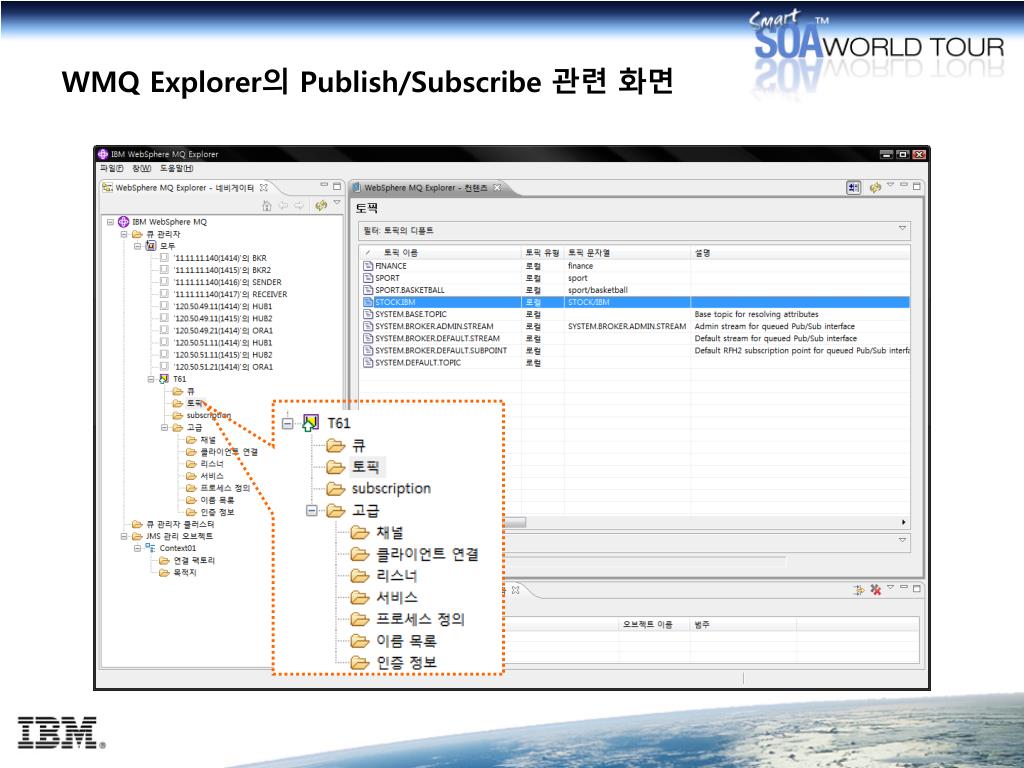This screenshot has width=1024, height=768.
Task: Close the 컨텐츠 tab
Action: pos(498,187)
